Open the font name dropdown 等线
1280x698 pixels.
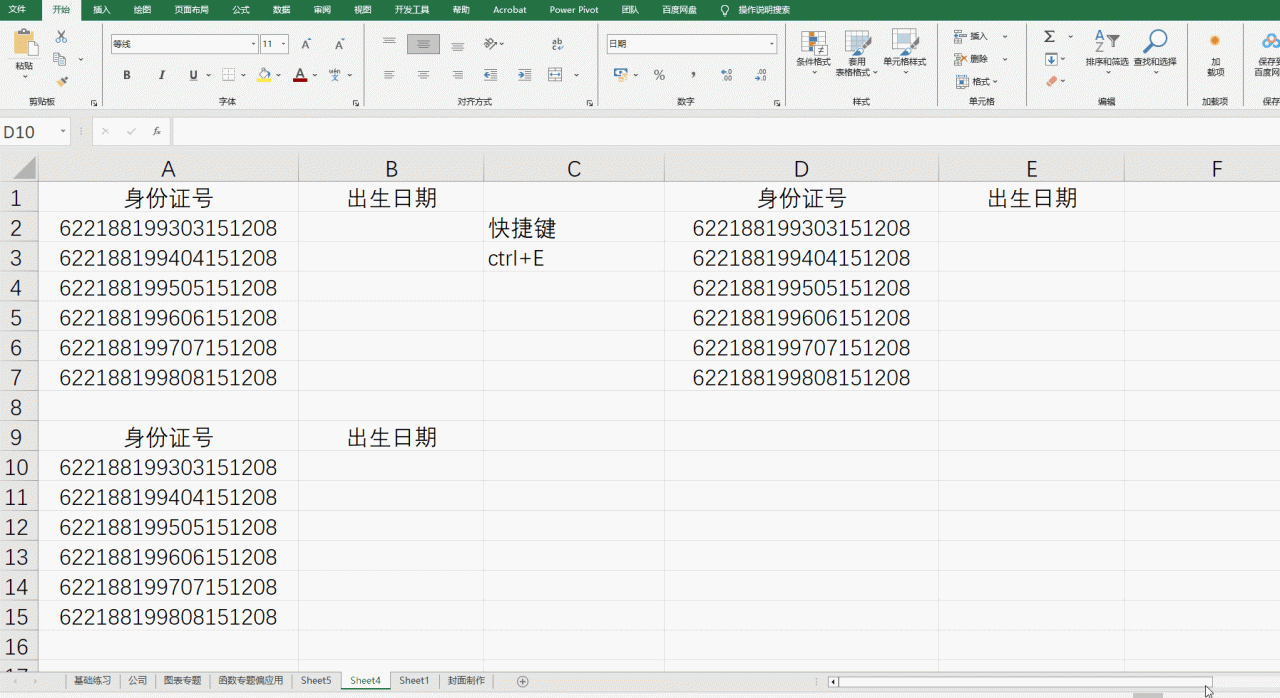(x=253, y=44)
